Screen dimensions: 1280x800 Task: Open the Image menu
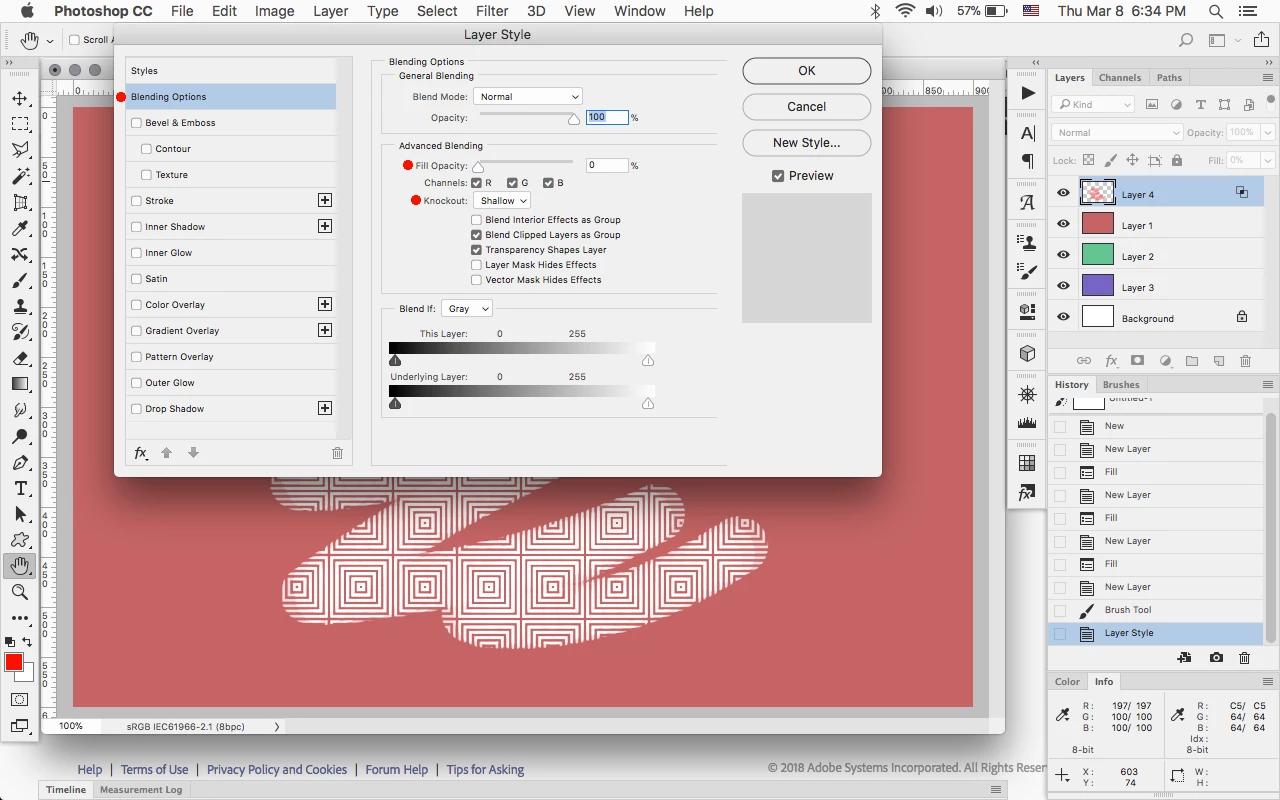coord(274,11)
